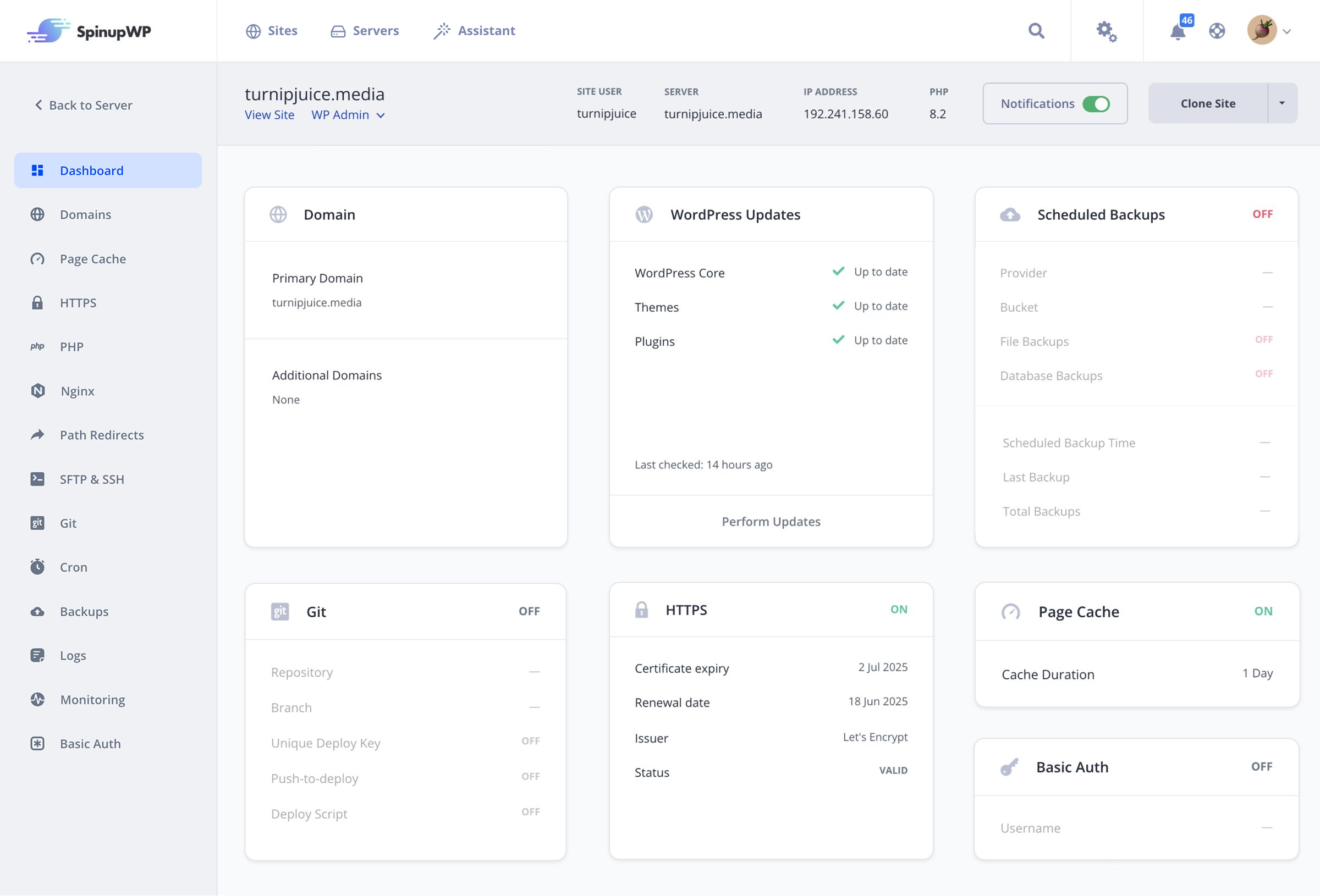
Task: Open the Assistant tab
Action: (x=474, y=30)
